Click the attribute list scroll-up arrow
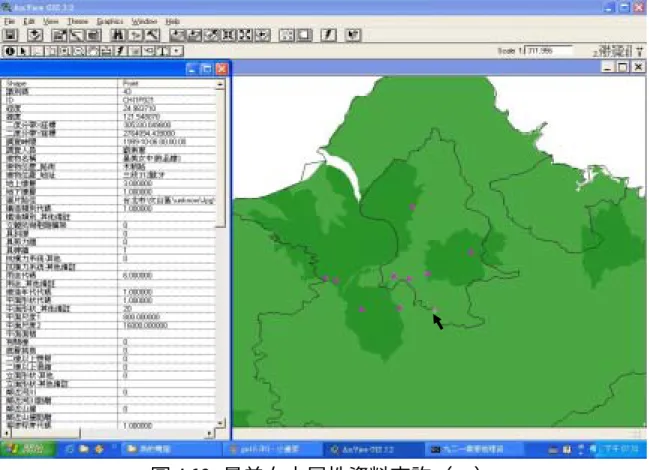Screen dimensions: 649x470 pyautogui.click(x=220, y=84)
